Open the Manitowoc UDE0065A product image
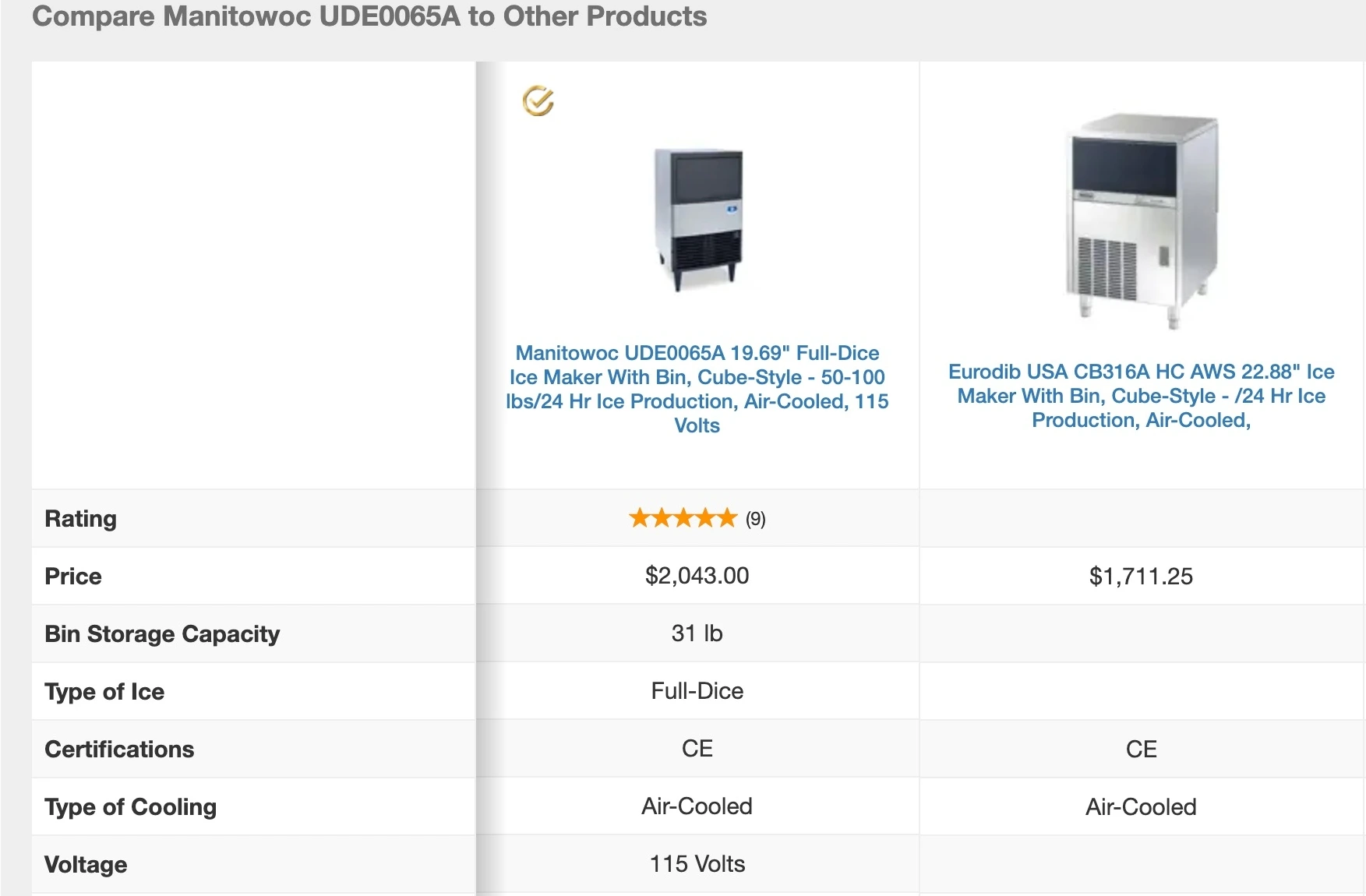This screenshot has width=1366, height=896. pyautogui.click(x=697, y=218)
